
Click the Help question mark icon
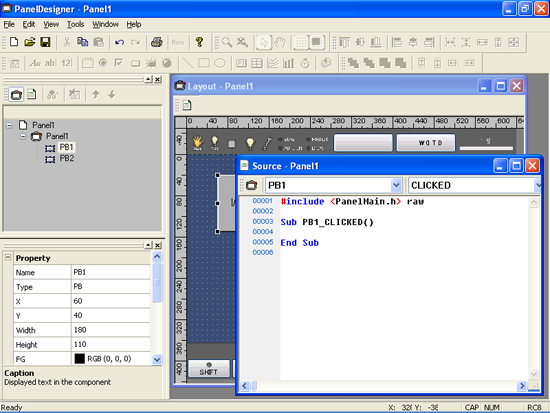200,42
